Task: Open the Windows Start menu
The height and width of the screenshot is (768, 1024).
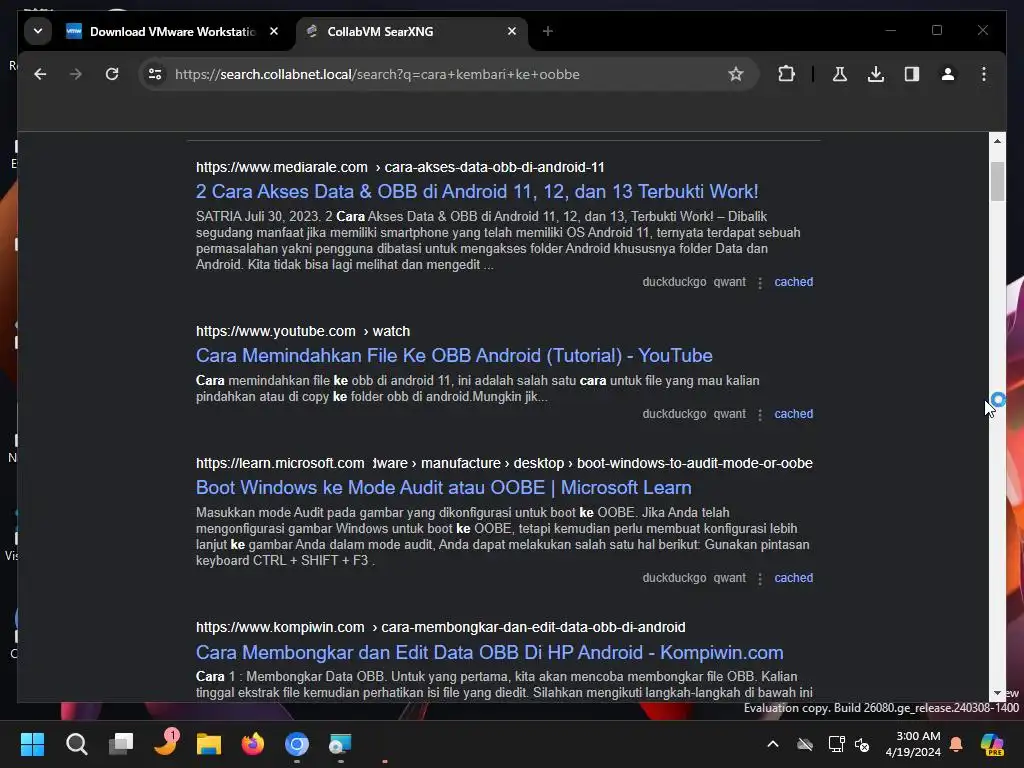Action: pyautogui.click(x=33, y=744)
